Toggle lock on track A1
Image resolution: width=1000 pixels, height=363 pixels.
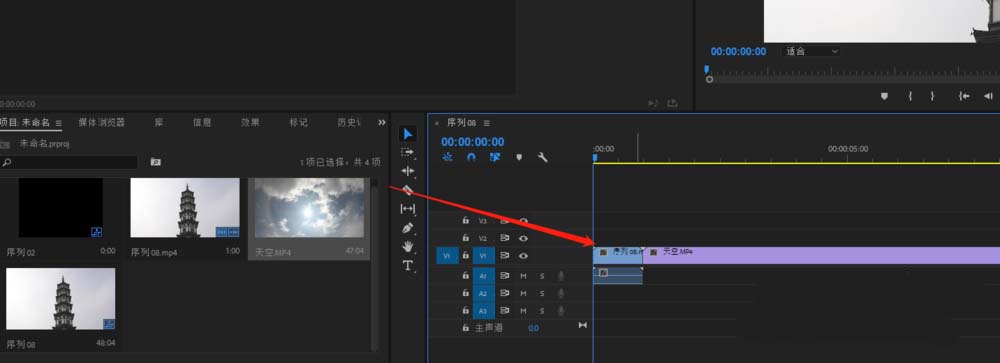point(466,276)
